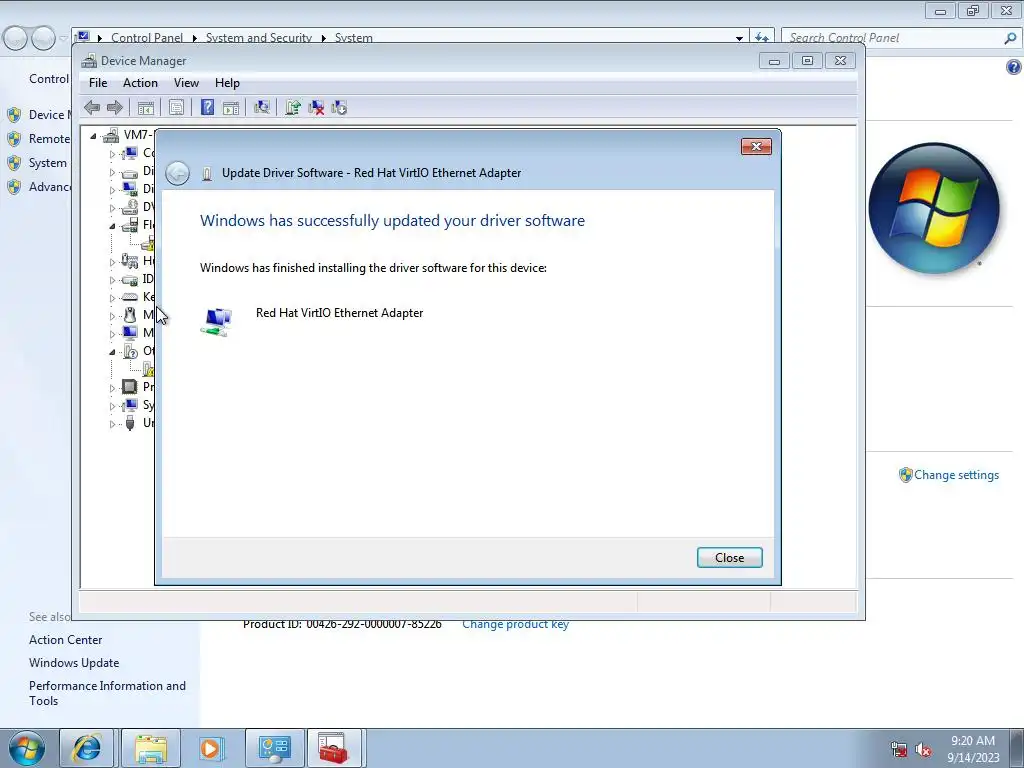Select the DVD/CD-ROM drives category icon
Screen dimensions: 1024x768
pyautogui.click(x=130, y=207)
